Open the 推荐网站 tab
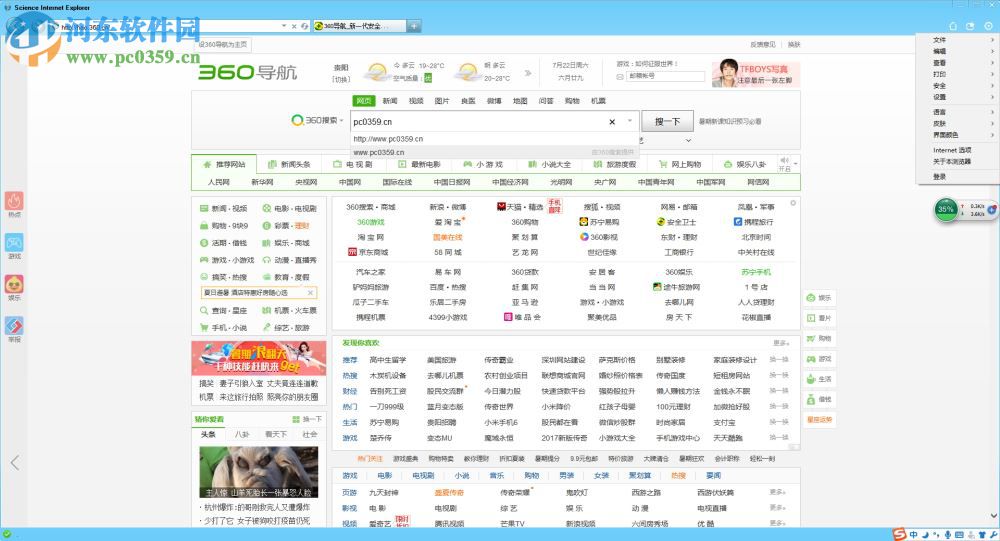The width and height of the screenshot is (1000, 541). pos(224,164)
